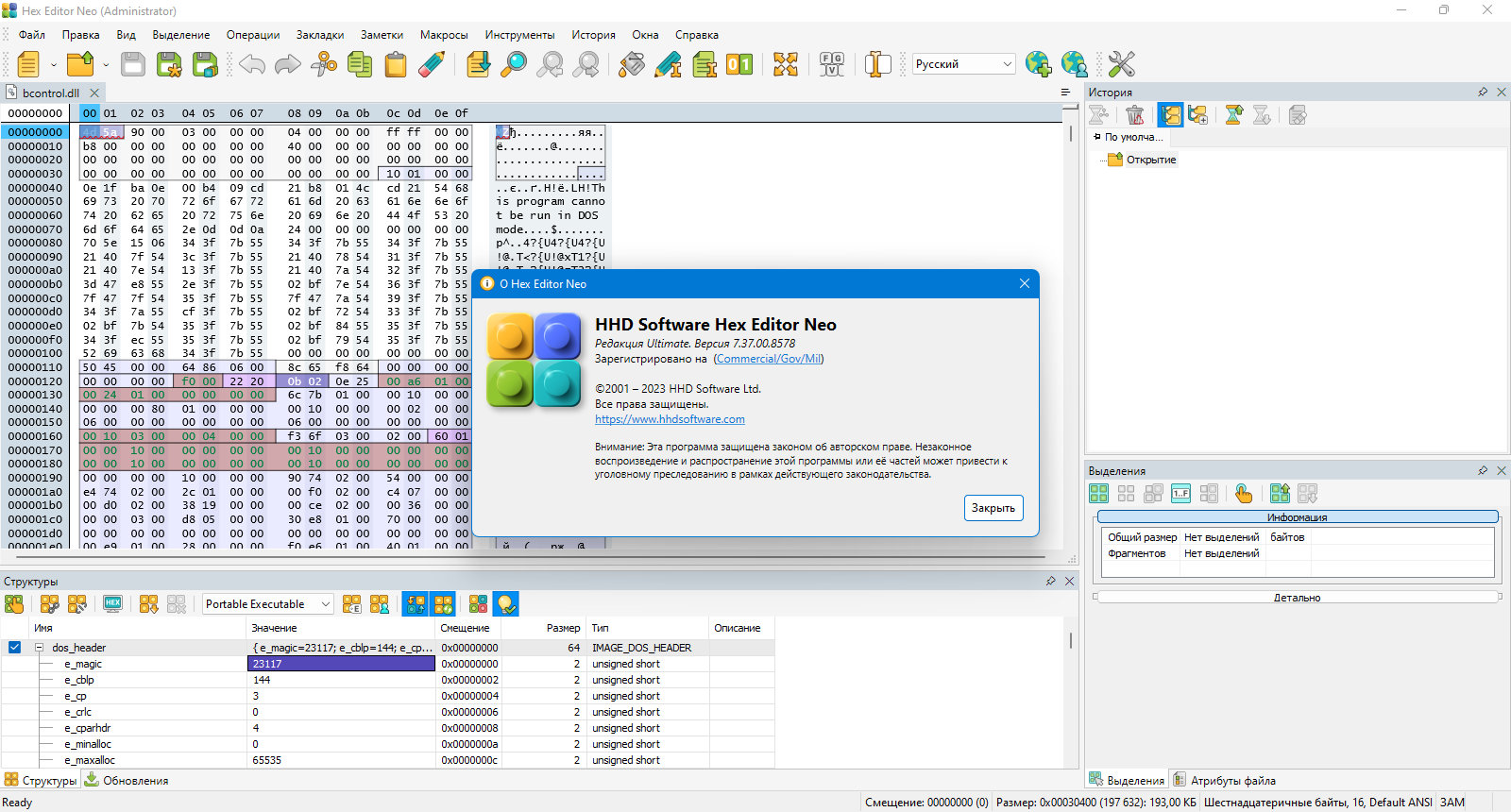Click the clear history trash icon
Viewport: 1511px width, 812px height.
[1135, 115]
